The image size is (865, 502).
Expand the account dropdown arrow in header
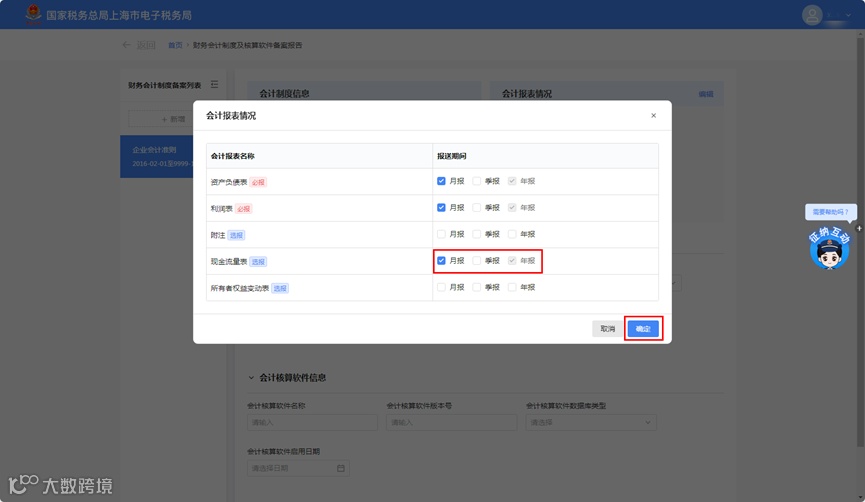[x=848, y=15]
